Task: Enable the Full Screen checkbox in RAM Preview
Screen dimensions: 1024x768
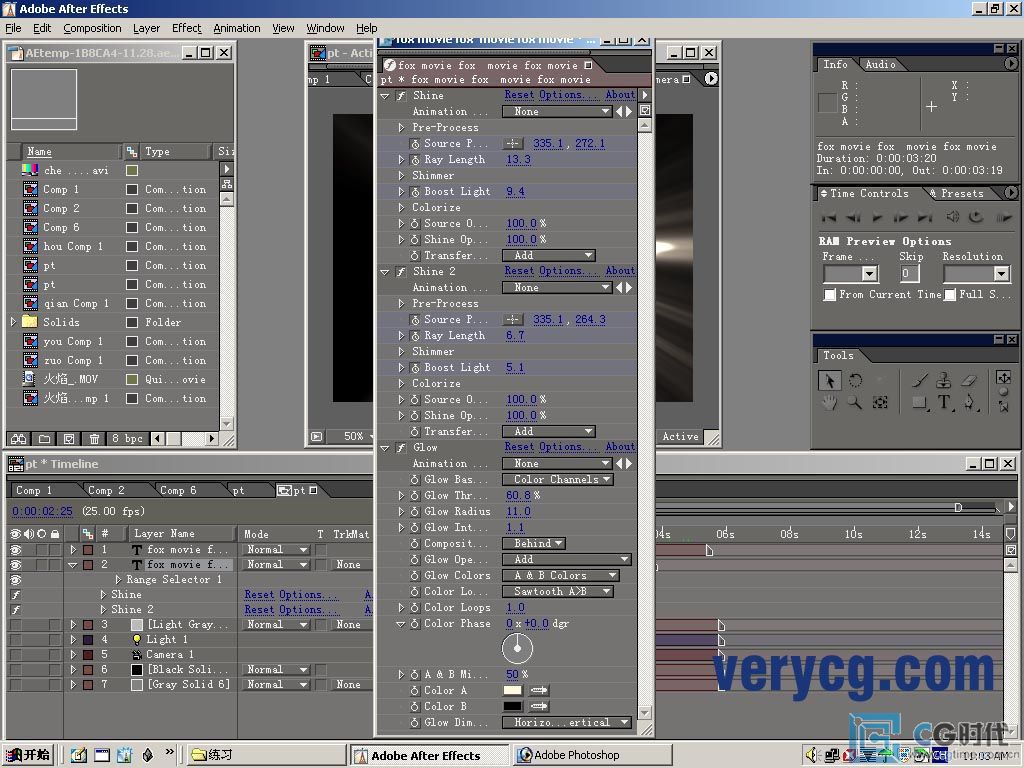Action: point(950,295)
